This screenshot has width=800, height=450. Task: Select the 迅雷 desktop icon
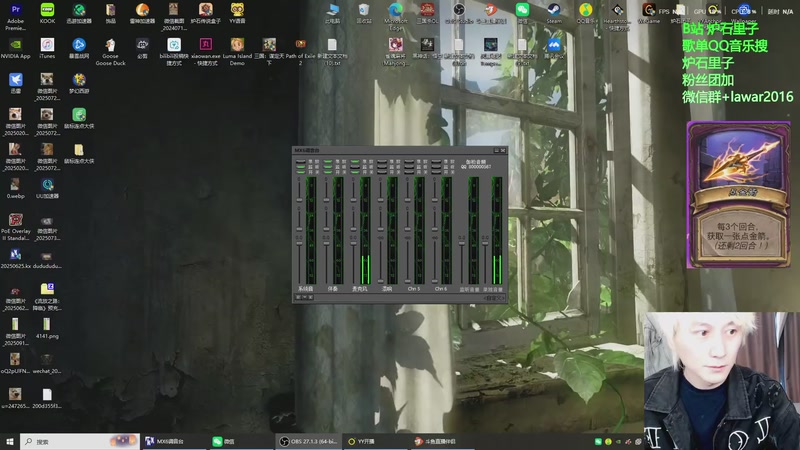point(15,84)
